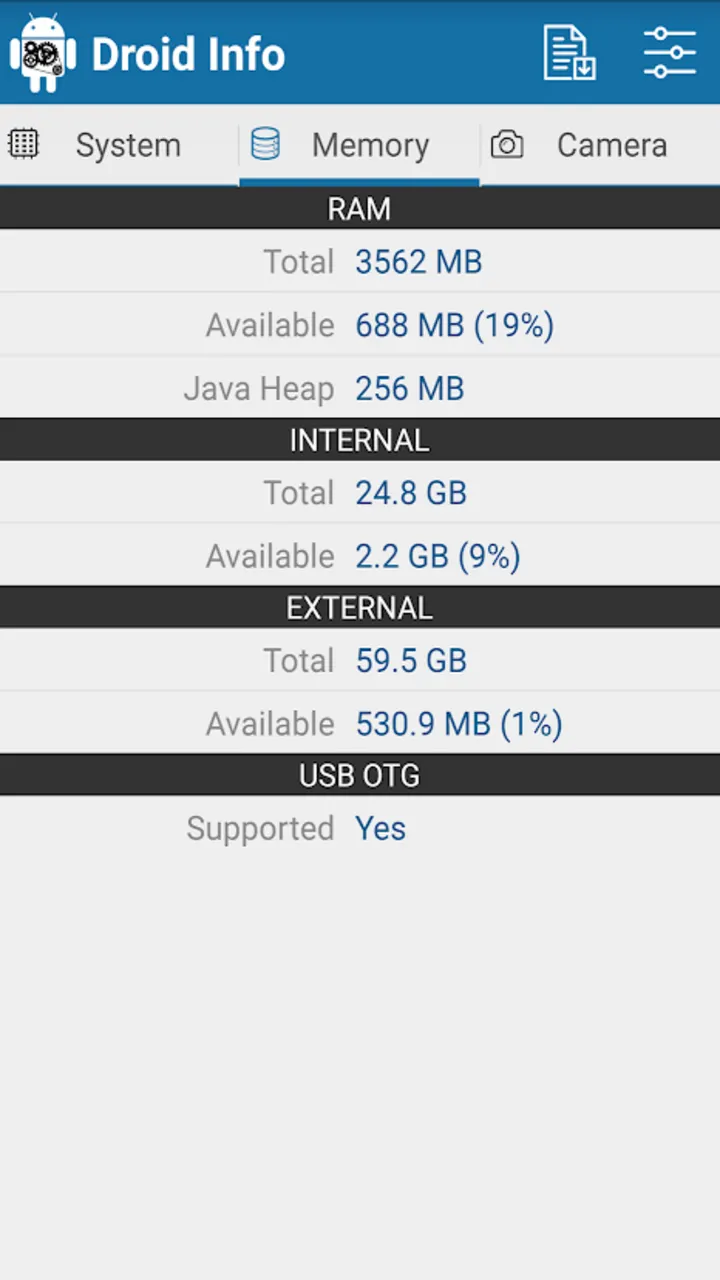
Task: Select the 530.9 MB (1%) external value
Action: pyautogui.click(x=459, y=724)
